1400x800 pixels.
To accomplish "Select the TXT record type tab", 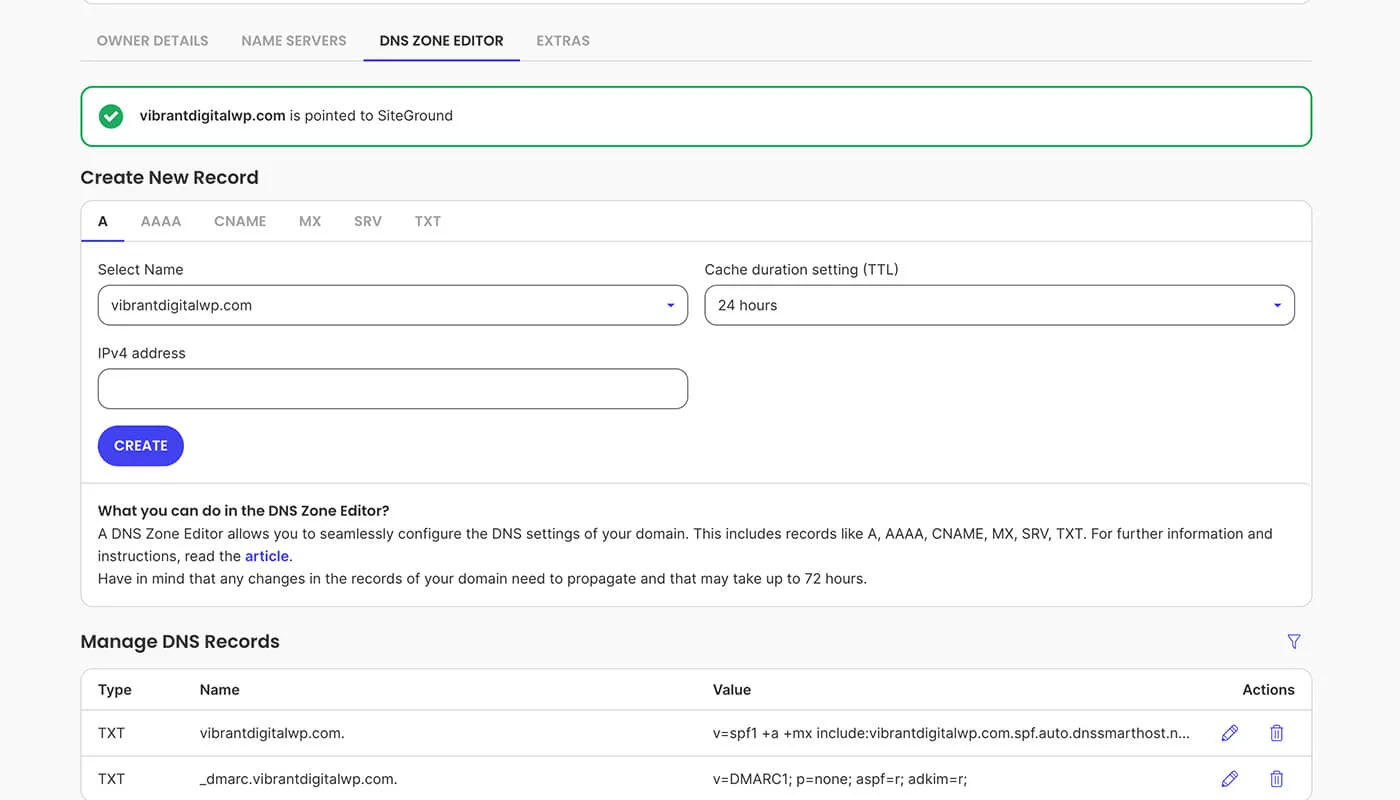I will (x=427, y=221).
